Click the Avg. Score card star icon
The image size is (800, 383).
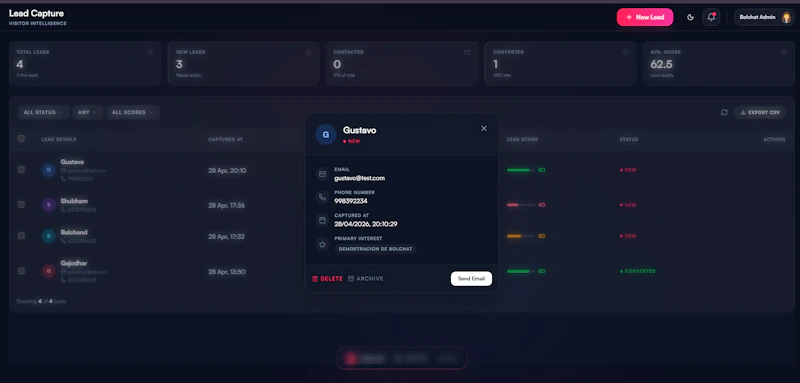(784, 52)
